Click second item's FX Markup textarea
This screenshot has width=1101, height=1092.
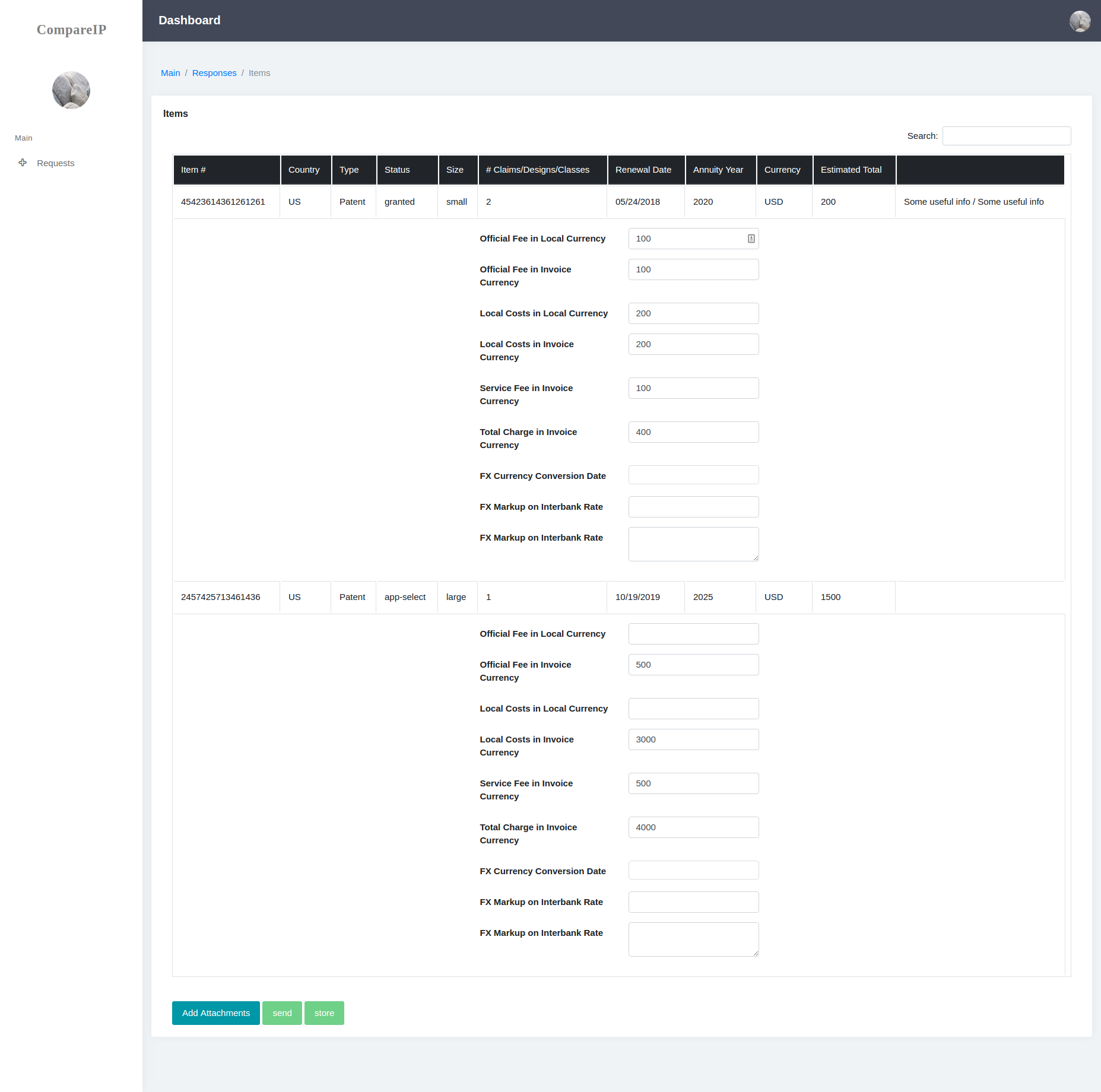click(693, 939)
